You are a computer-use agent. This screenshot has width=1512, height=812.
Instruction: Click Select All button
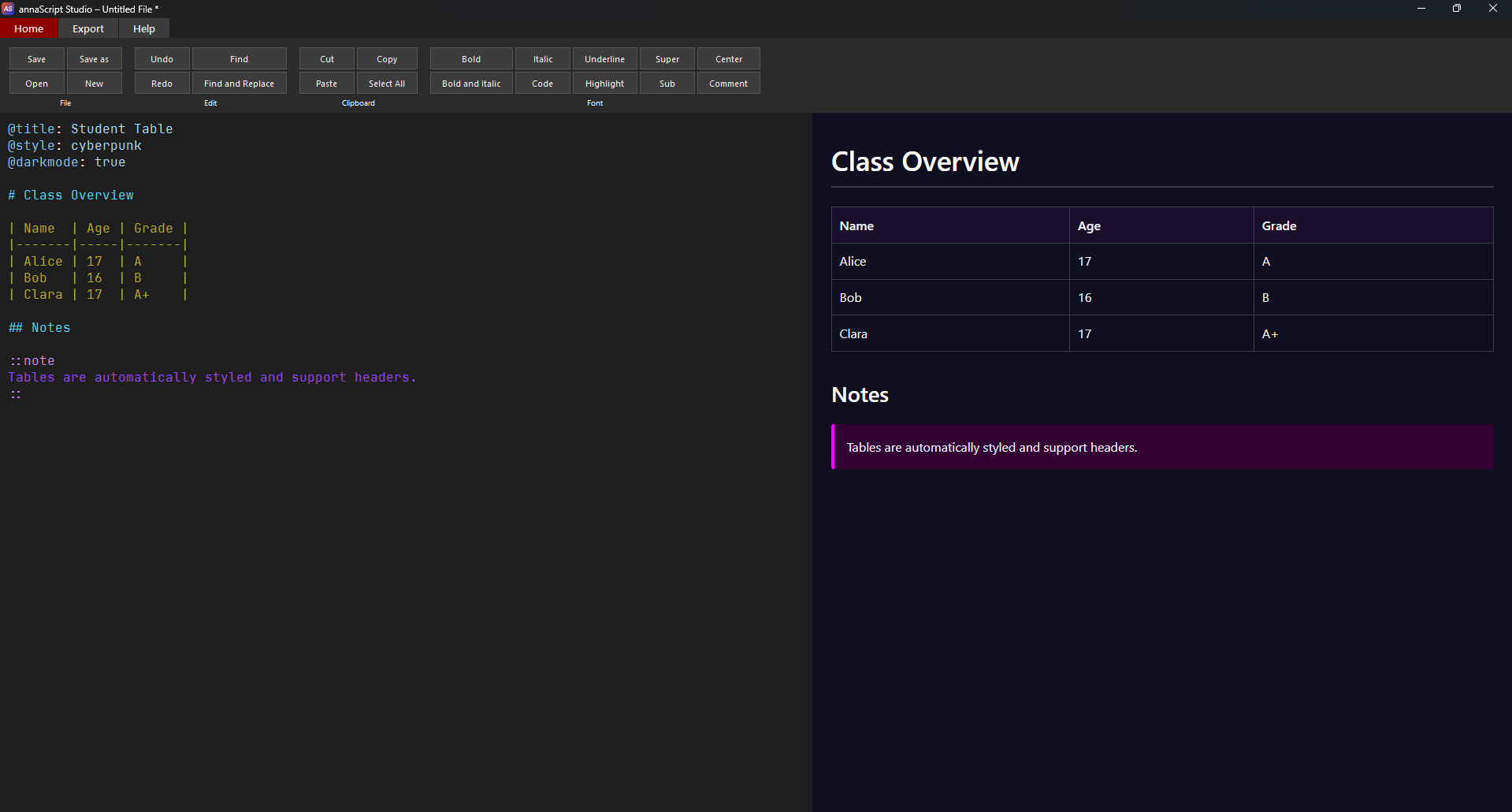click(387, 84)
